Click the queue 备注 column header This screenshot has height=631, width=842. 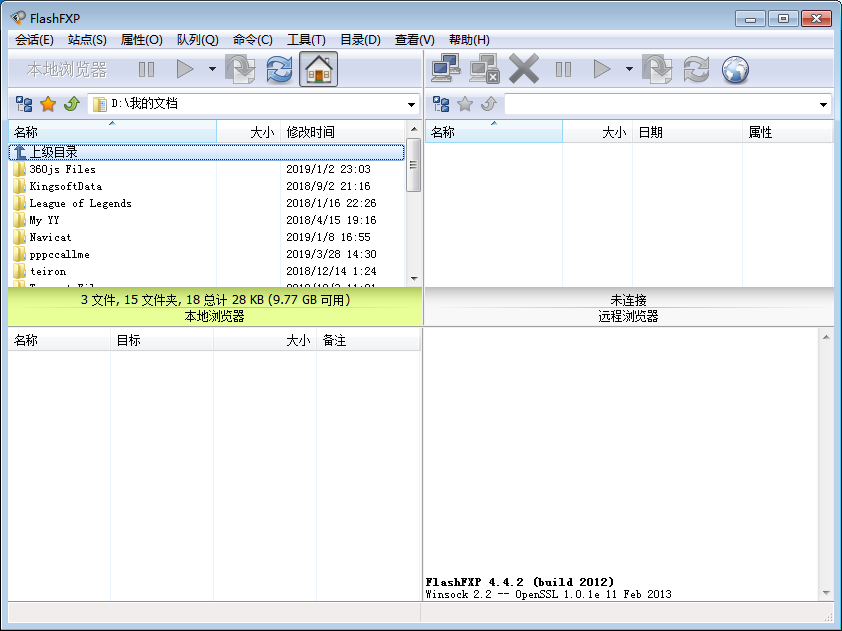point(368,340)
